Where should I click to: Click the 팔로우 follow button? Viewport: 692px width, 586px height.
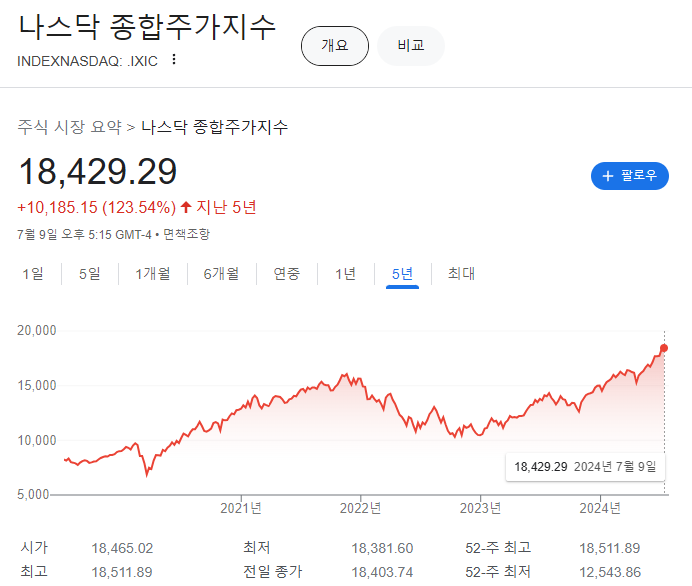coord(630,176)
